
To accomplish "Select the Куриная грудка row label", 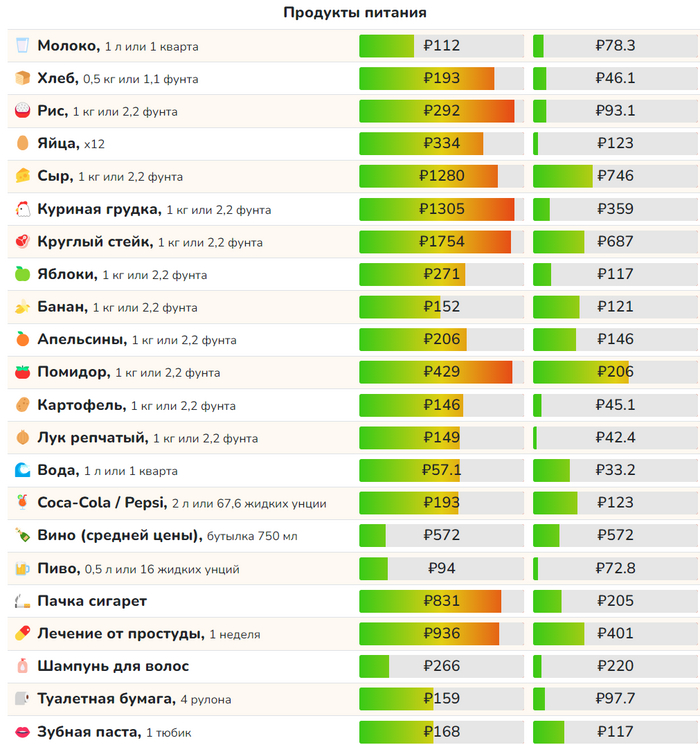I will click(98, 209).
